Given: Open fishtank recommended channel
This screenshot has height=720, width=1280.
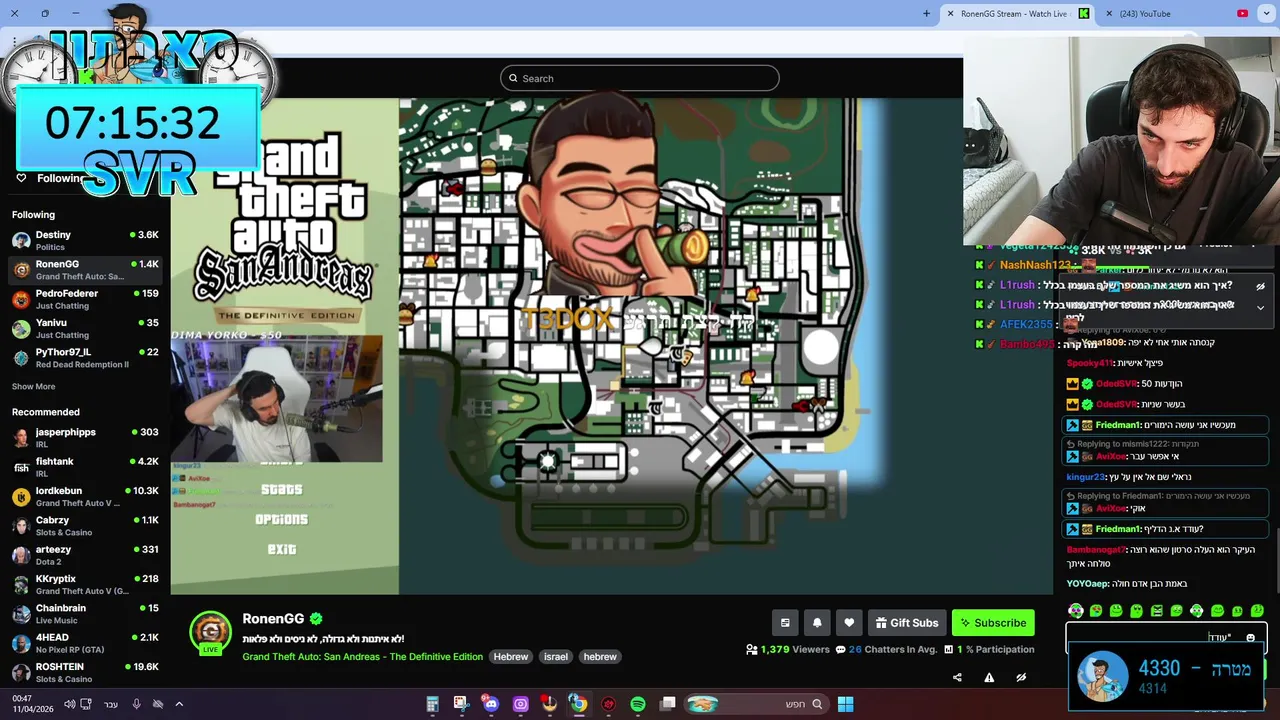Looking at the screenshot, I should (x=85, y=467).
